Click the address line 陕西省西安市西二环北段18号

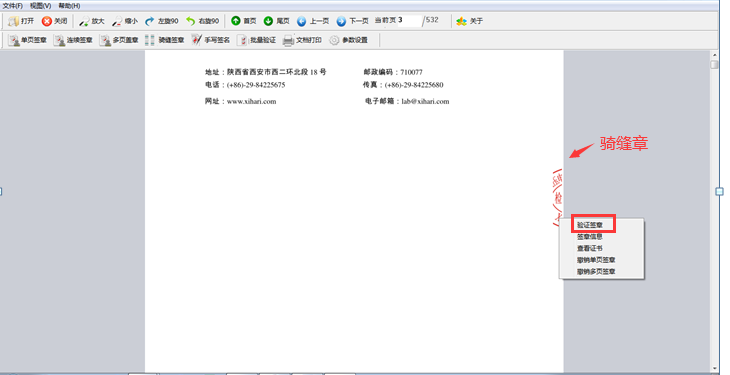pos(277,72)
